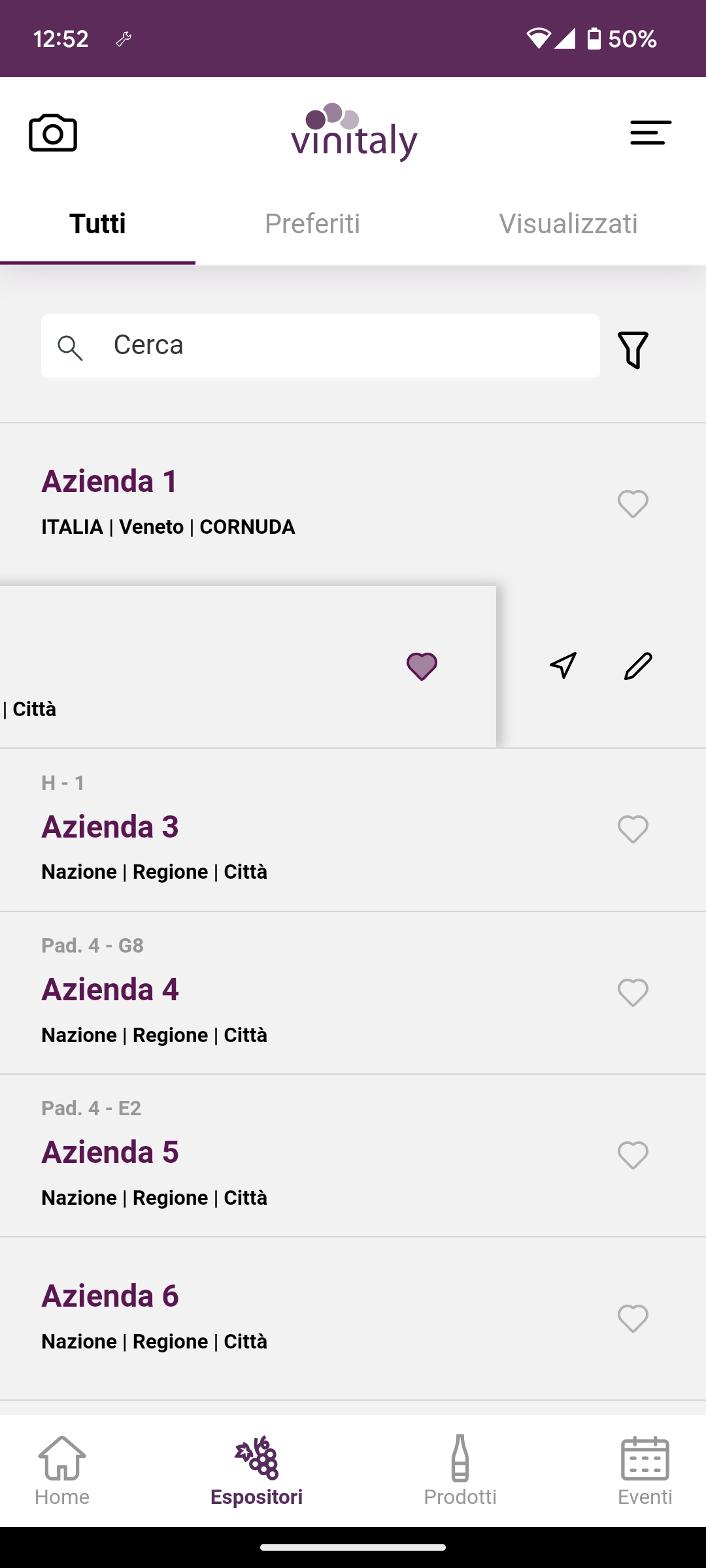Open Prodotti bottle icon
706x1568 pixels.
(460, 1470)
